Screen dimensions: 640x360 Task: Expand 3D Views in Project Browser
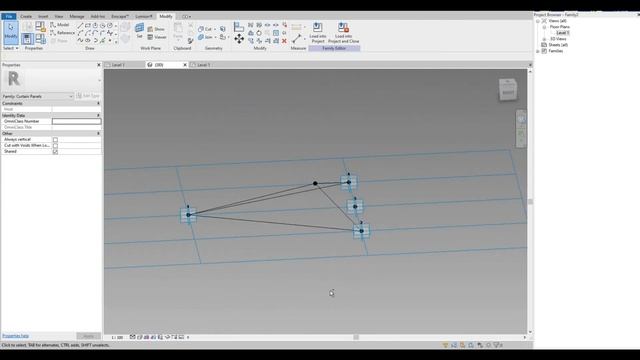(x=544, y=39)
